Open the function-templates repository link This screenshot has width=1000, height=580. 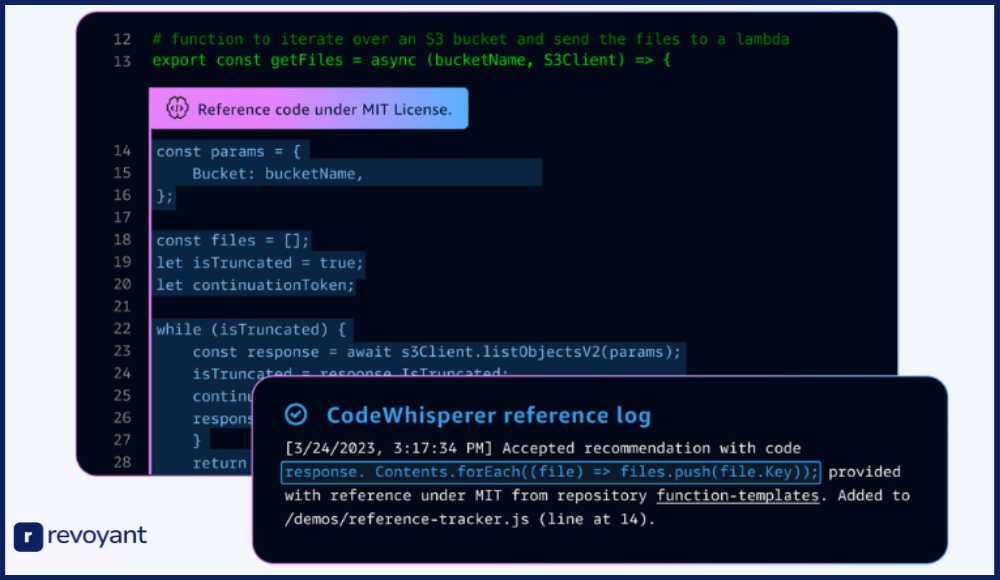click(x=737, y=496)
